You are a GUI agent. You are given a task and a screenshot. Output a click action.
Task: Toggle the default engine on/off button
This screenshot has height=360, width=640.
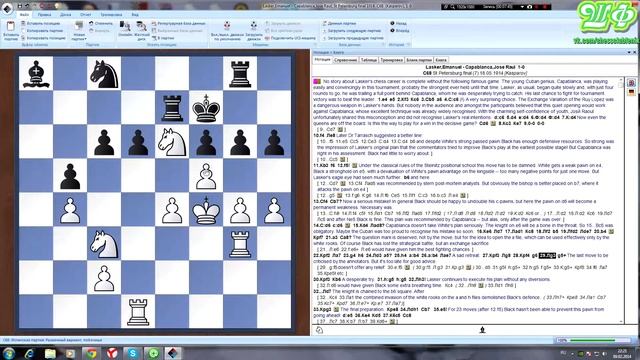click(x=227, y=31)
